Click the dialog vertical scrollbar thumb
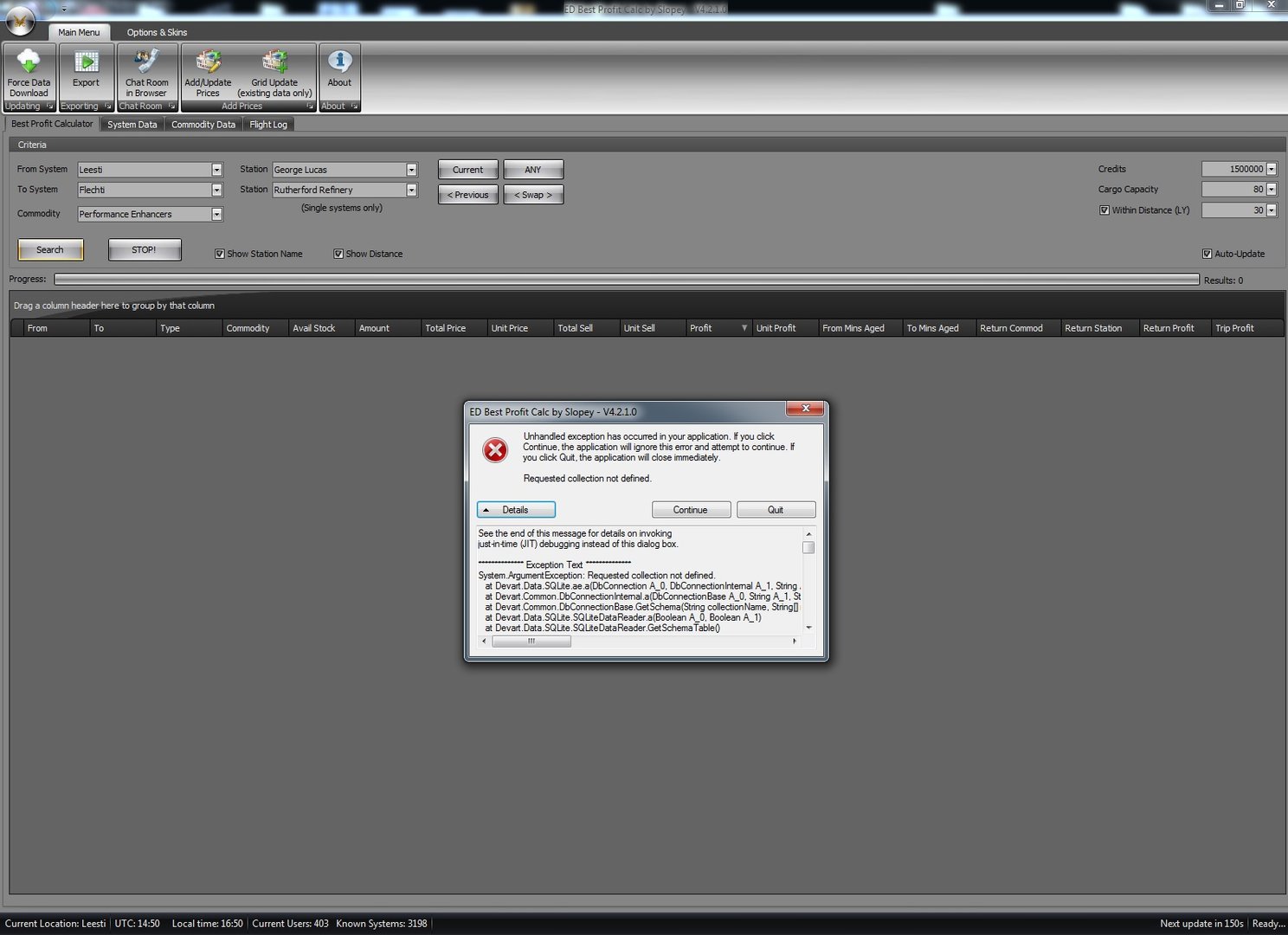The image size is (1288, 935). coord(808,547)
